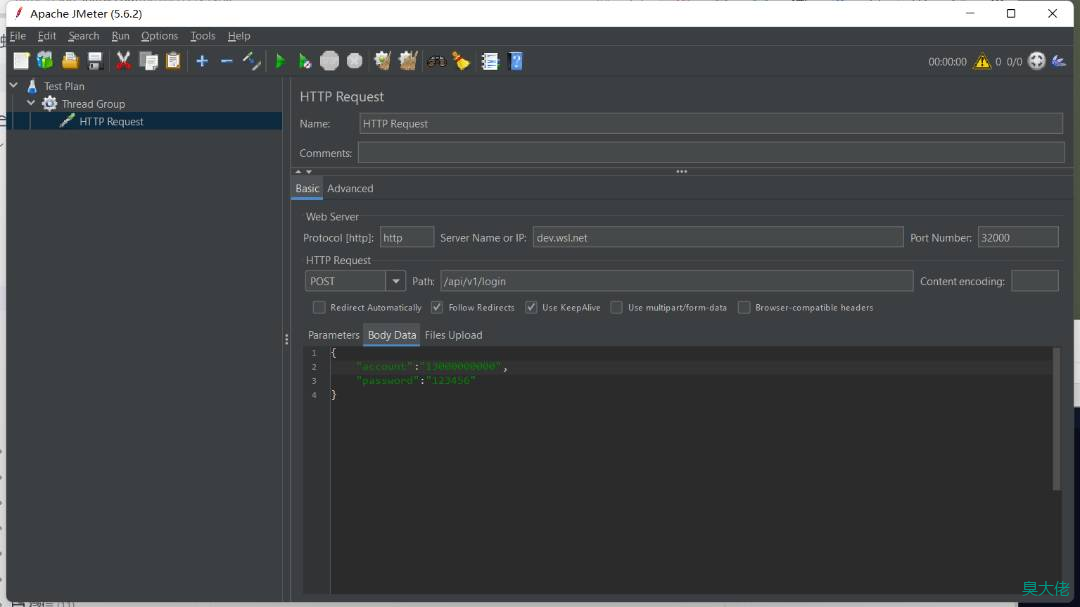Click the Content encoding field

[1035, 281]
